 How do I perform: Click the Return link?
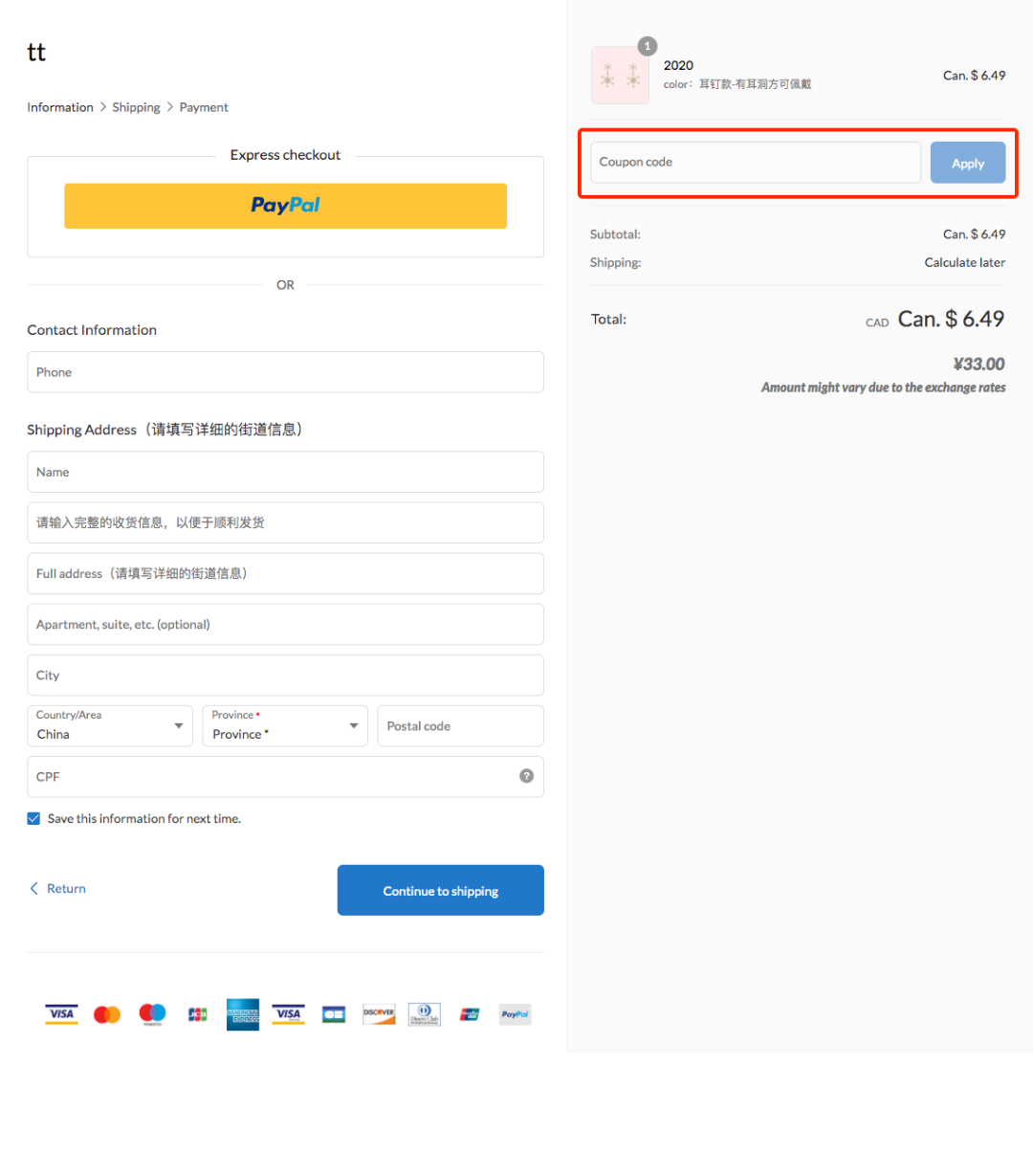tap(57, 889)
